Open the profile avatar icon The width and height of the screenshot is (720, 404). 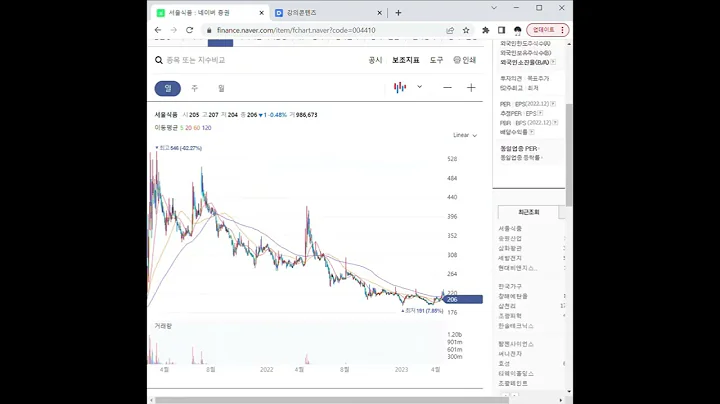(518, 30)
